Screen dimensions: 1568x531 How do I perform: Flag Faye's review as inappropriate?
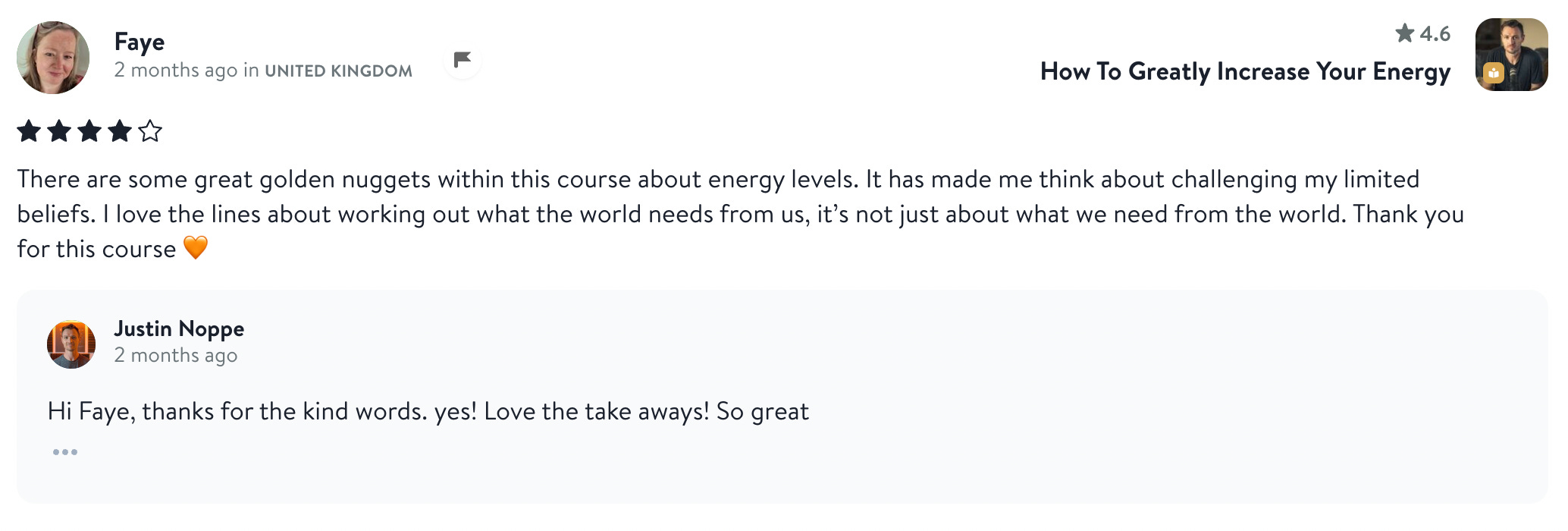[x=463, y=60]
